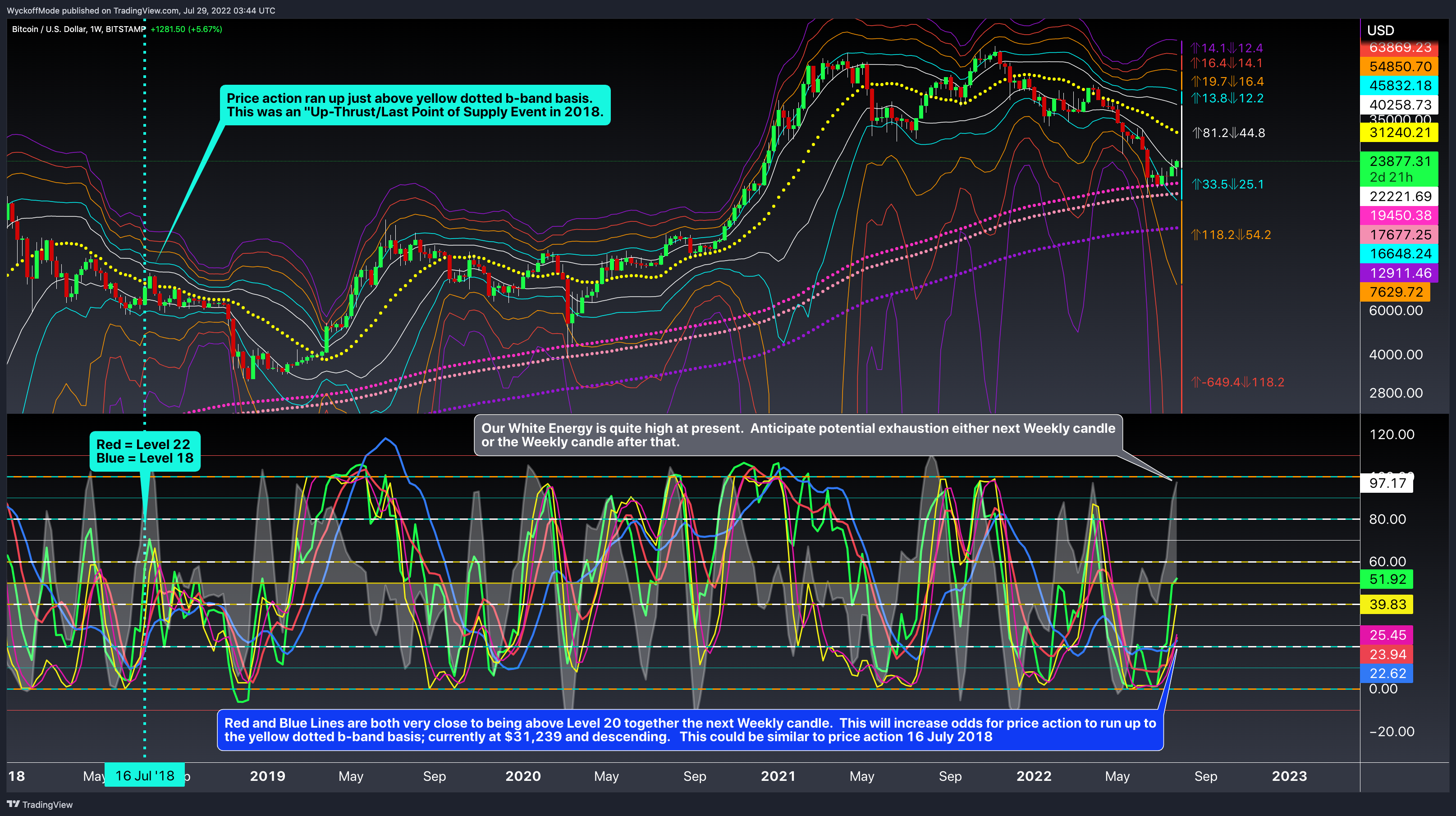Click the White Energy gray annotation callout
The width and height of the screenshot is (1456, 816).
pos(798,435)
